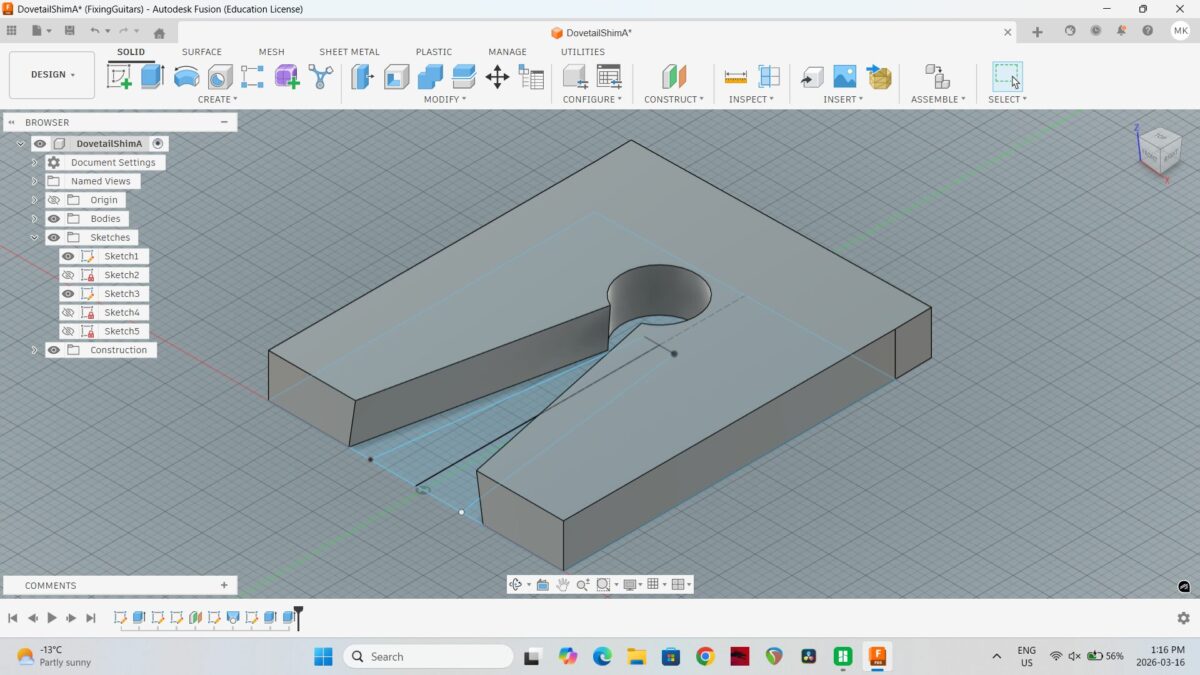Open the Joint tool in Assemble
1200x675 pixels.
pyautogui.click(x=936, y=77)
